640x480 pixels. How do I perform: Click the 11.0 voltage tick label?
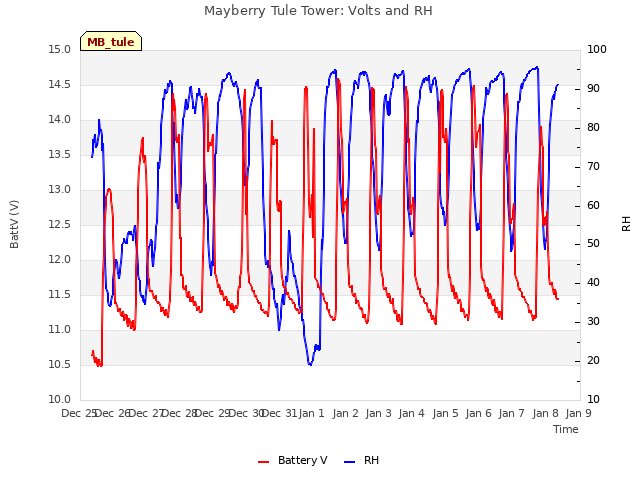pos(60,330)
